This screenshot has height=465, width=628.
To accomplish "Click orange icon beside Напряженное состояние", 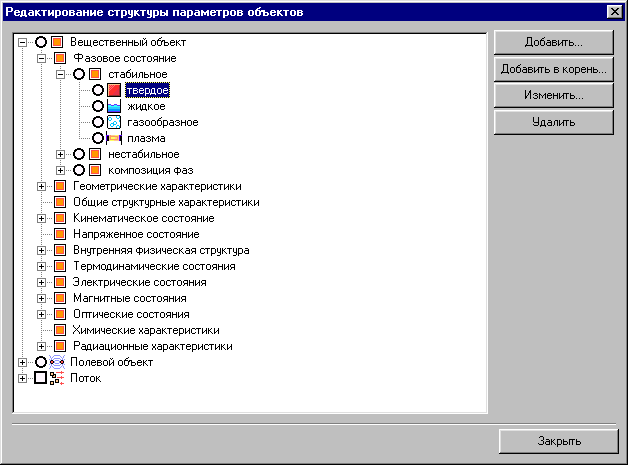I will click(60, 234).
